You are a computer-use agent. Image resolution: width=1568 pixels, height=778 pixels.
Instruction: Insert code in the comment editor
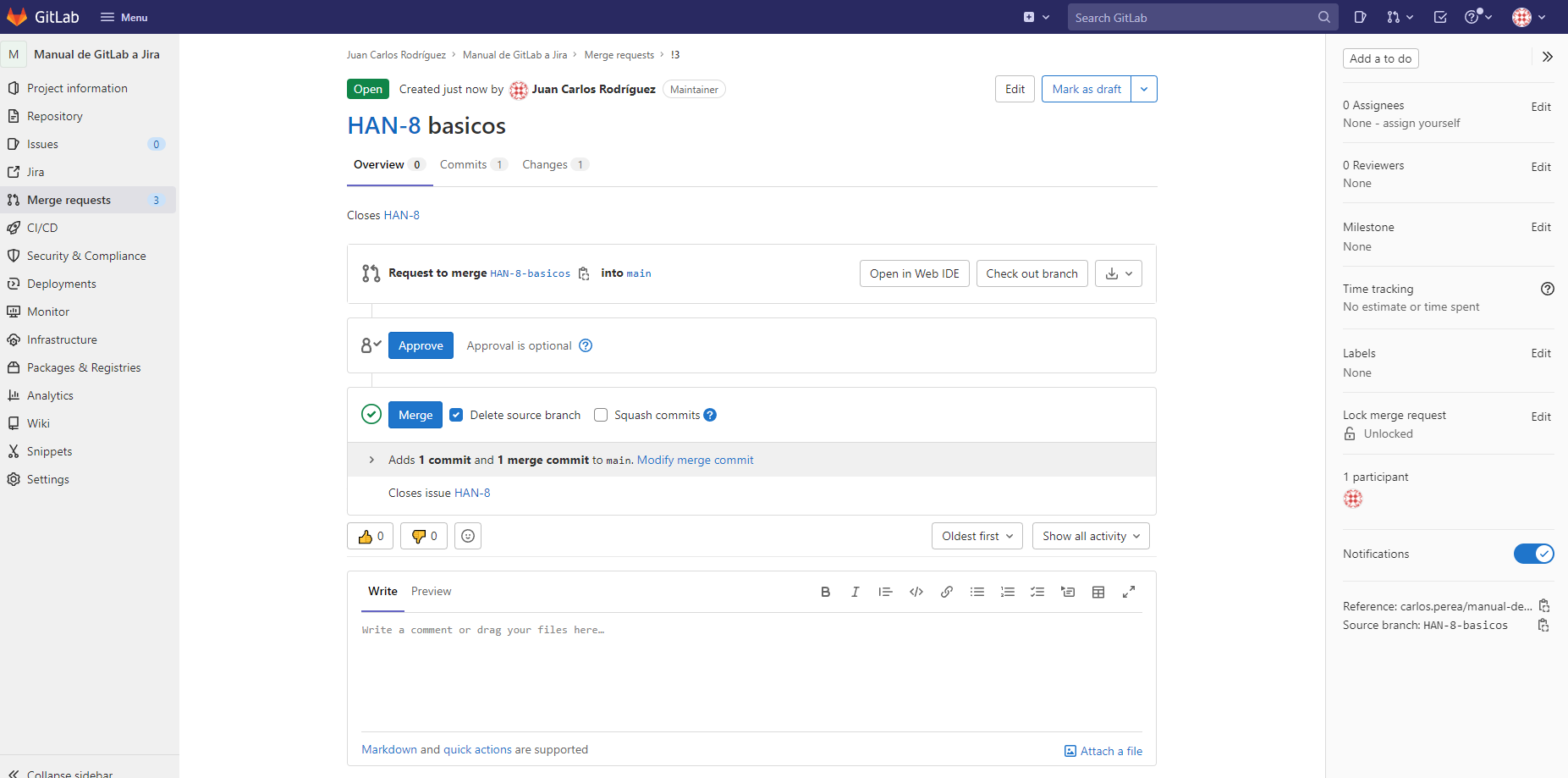tap(916, 592)
